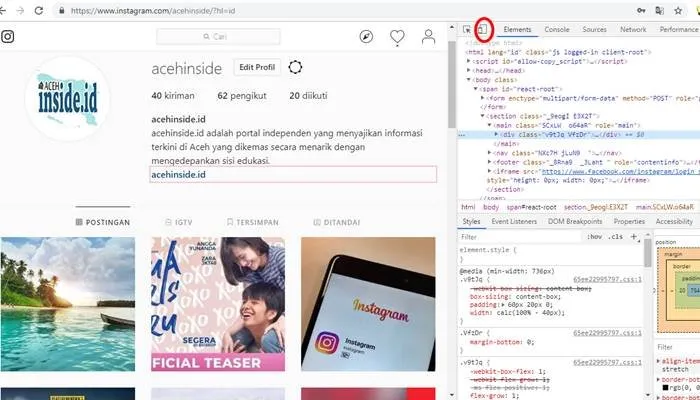Open the Styles pane tab
Image resolution: width=700 pixels, height=400 pixels.
(471, 221)
